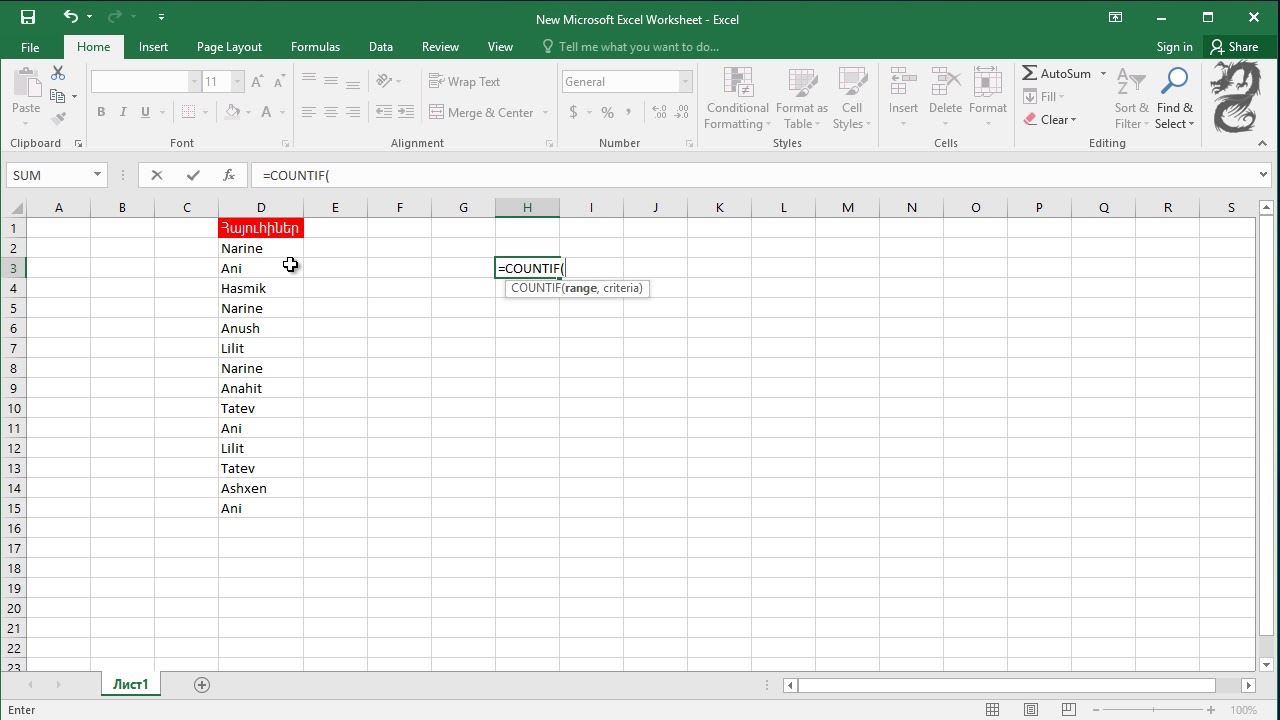Click the Undo arrow icon

tap(70, 17)
